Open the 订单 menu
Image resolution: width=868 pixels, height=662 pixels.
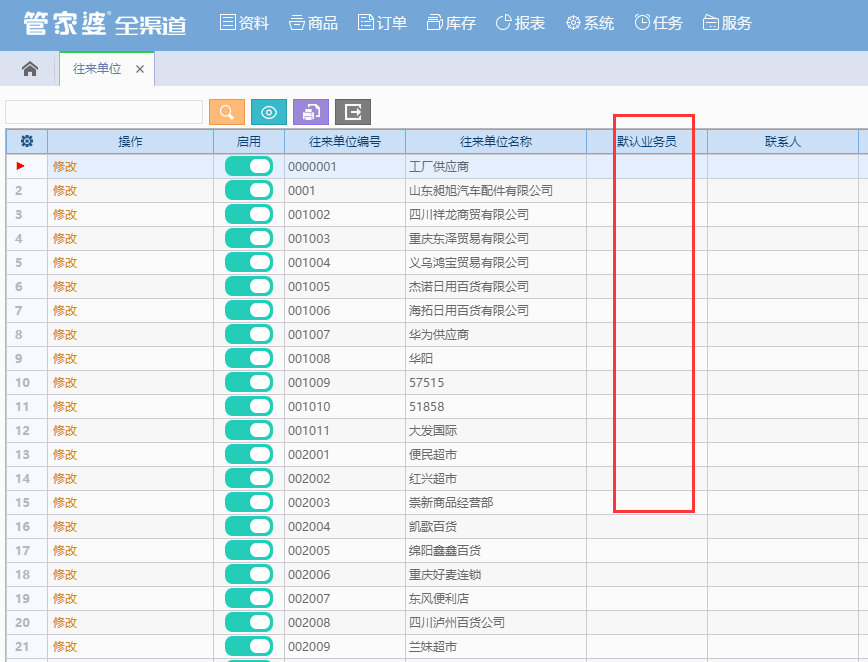pyautogui.click(x=382, y=23)
